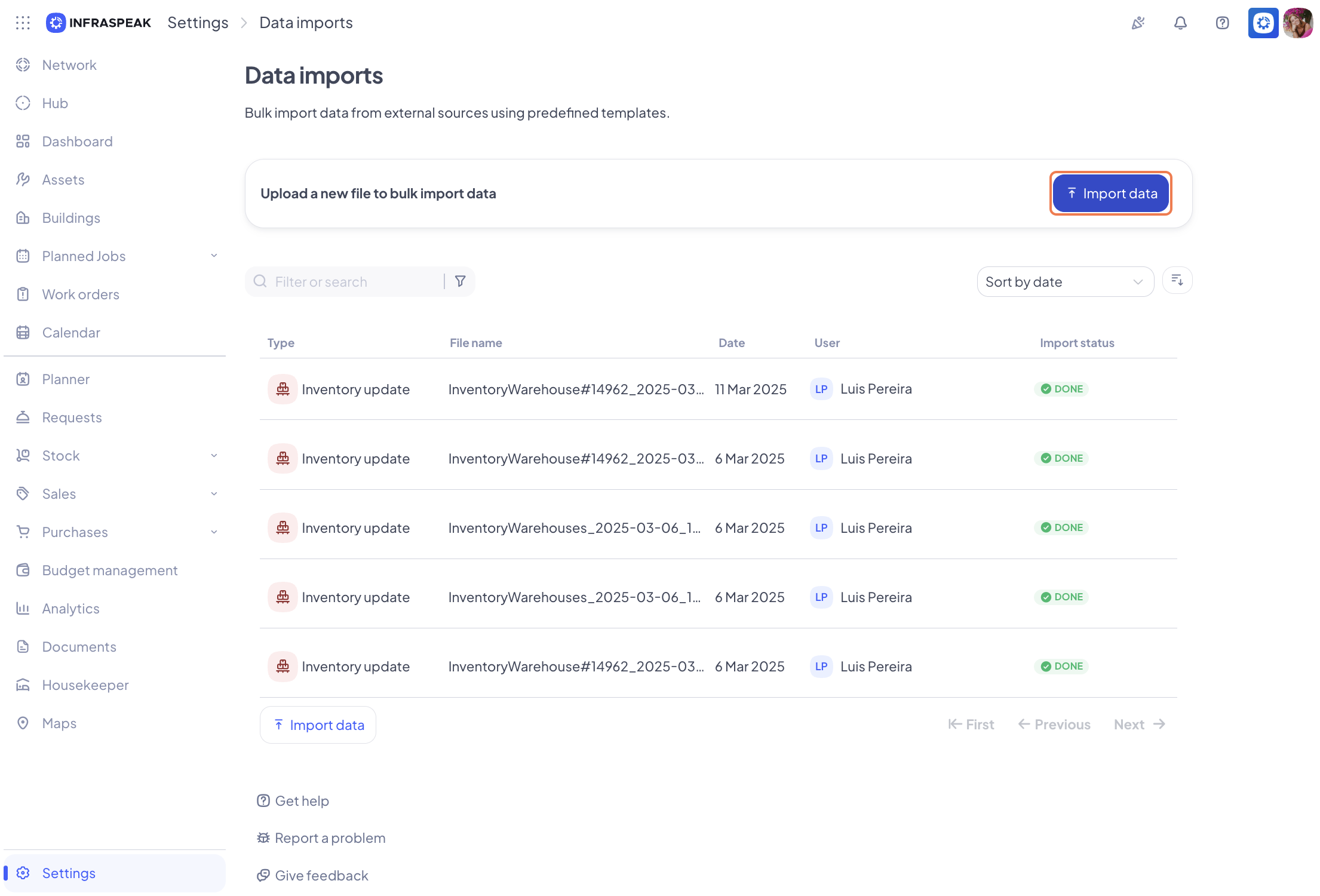Click the Infraspeak logo
Screen dimensions: 1320x896
point(99,23)
